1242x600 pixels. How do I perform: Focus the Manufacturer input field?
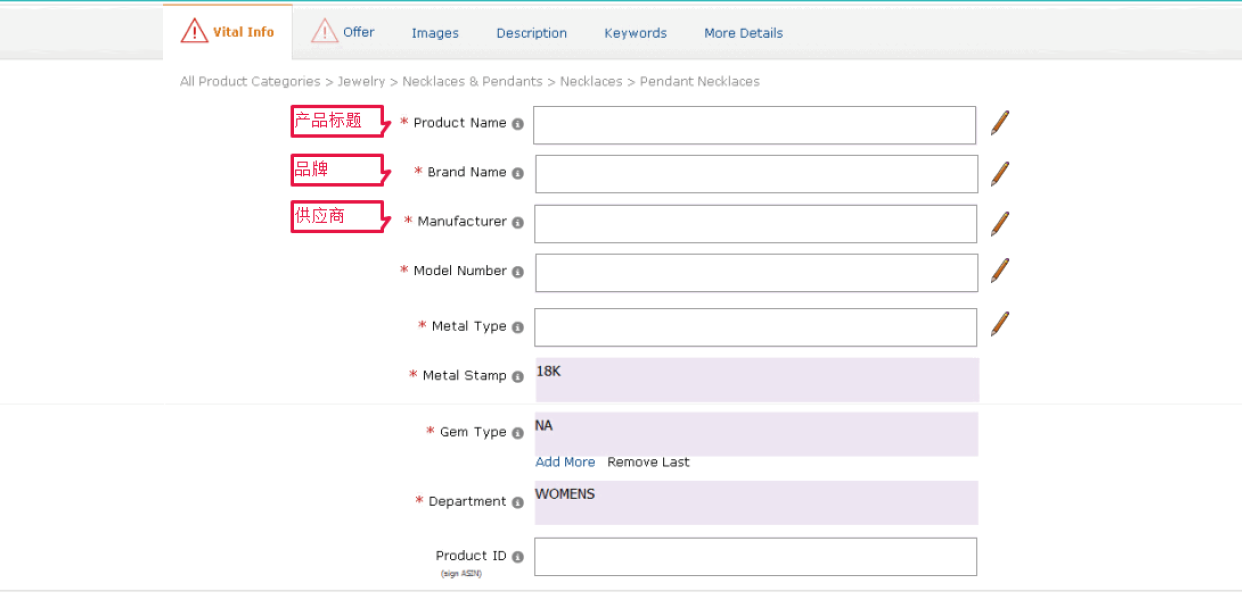coord(756,224)
